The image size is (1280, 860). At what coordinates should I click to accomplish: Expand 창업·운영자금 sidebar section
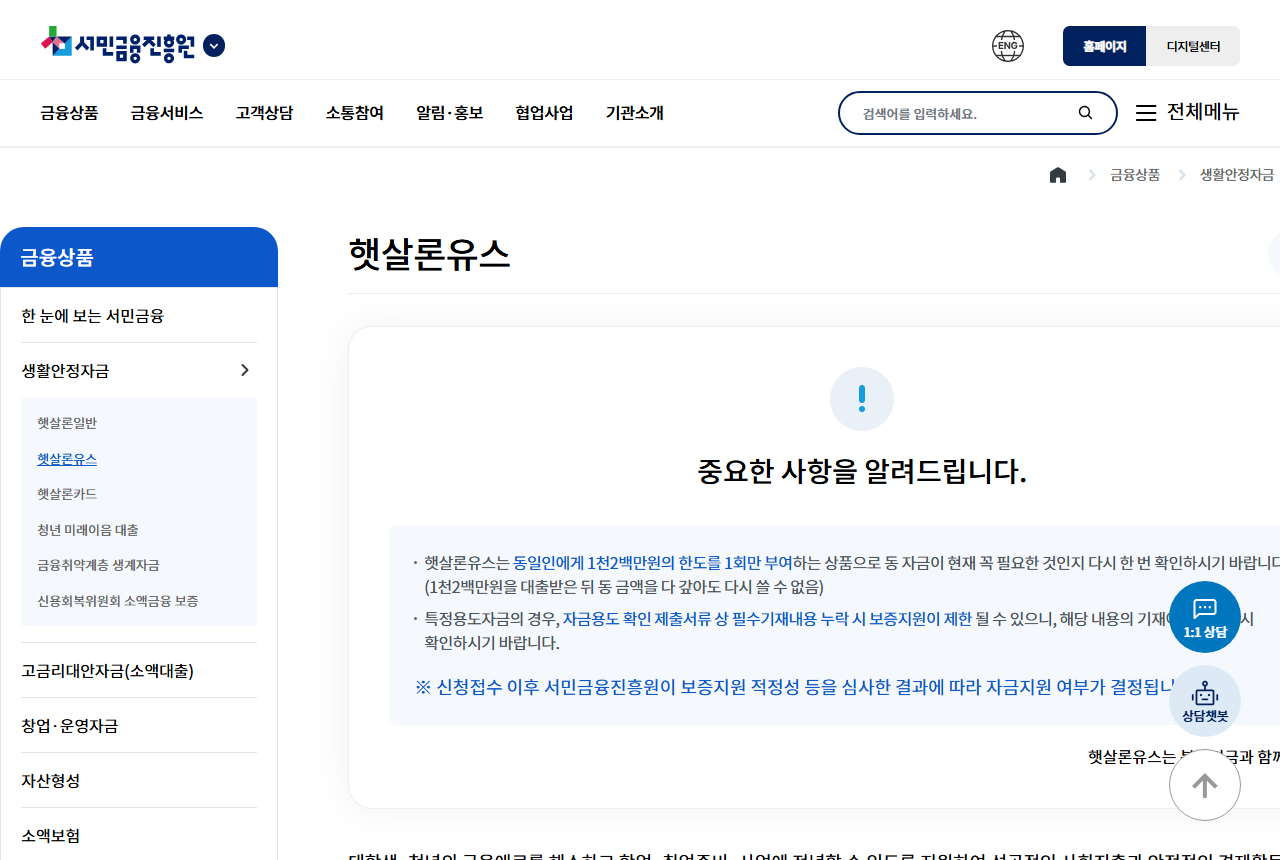pyautogui.click(x=139, y=725)
